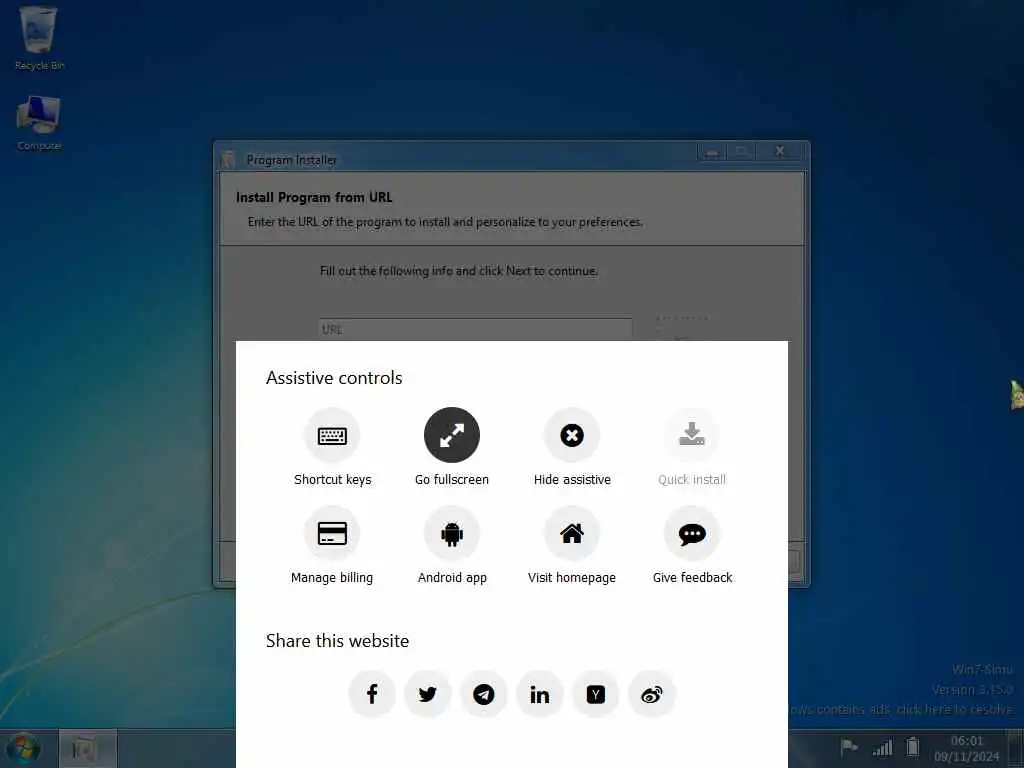1024x768 pixels.
Task: Share this website on Hacker News
Action: tap(596, 694)
